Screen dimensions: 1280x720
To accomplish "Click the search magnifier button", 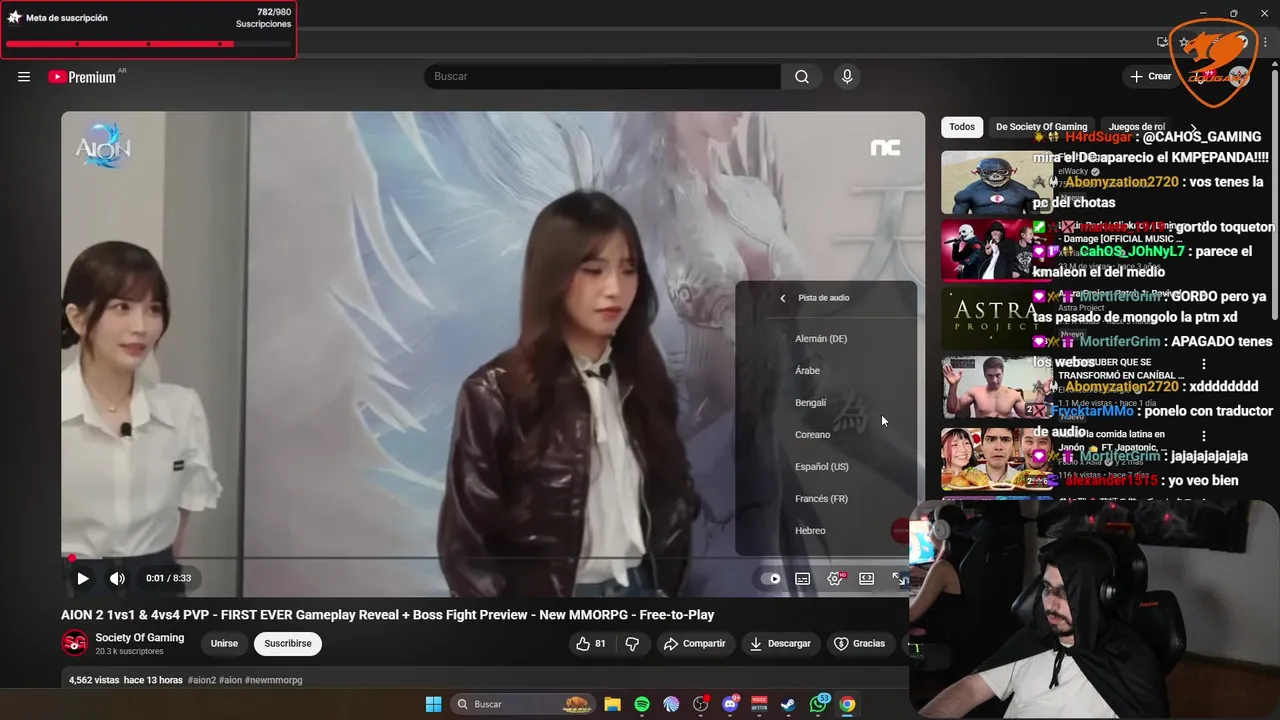I will click(x=802, y=77).
